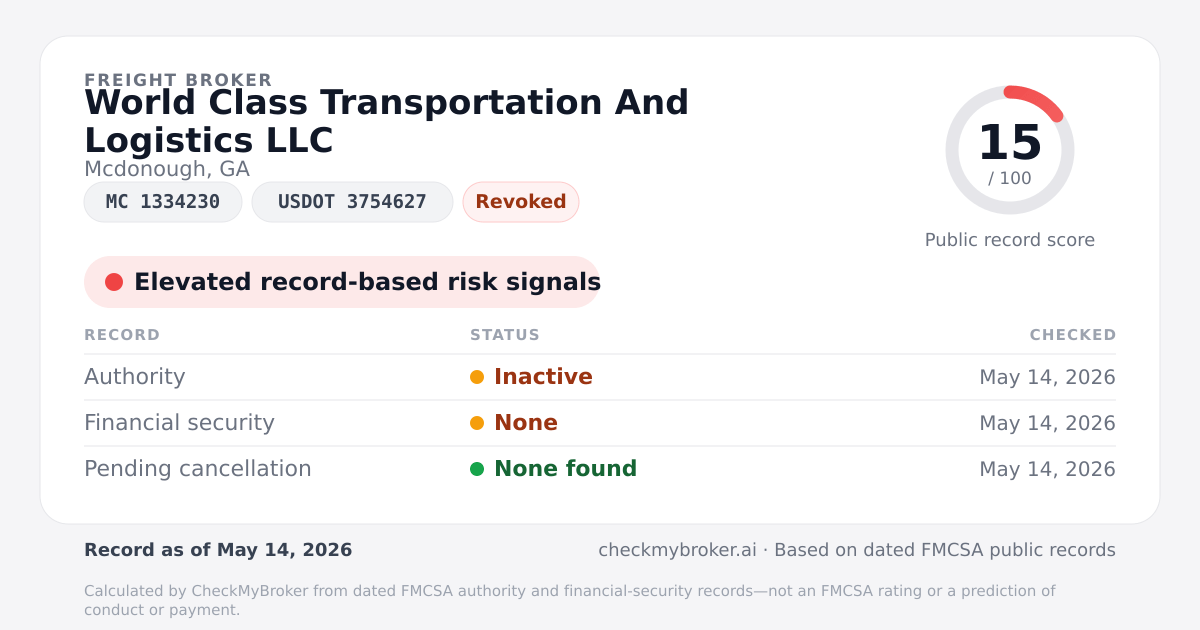The width and height of the screenshot is (1200, 630).
Task: Click the CHECKED column header
Action: click(1073, 335)
